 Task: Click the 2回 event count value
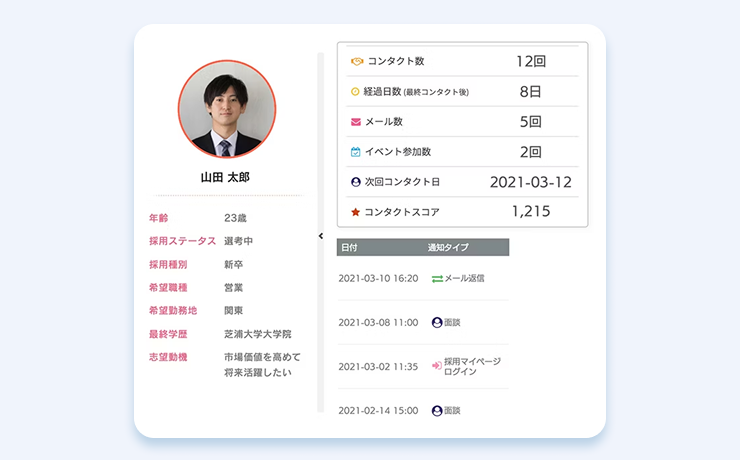coord(530,152)
